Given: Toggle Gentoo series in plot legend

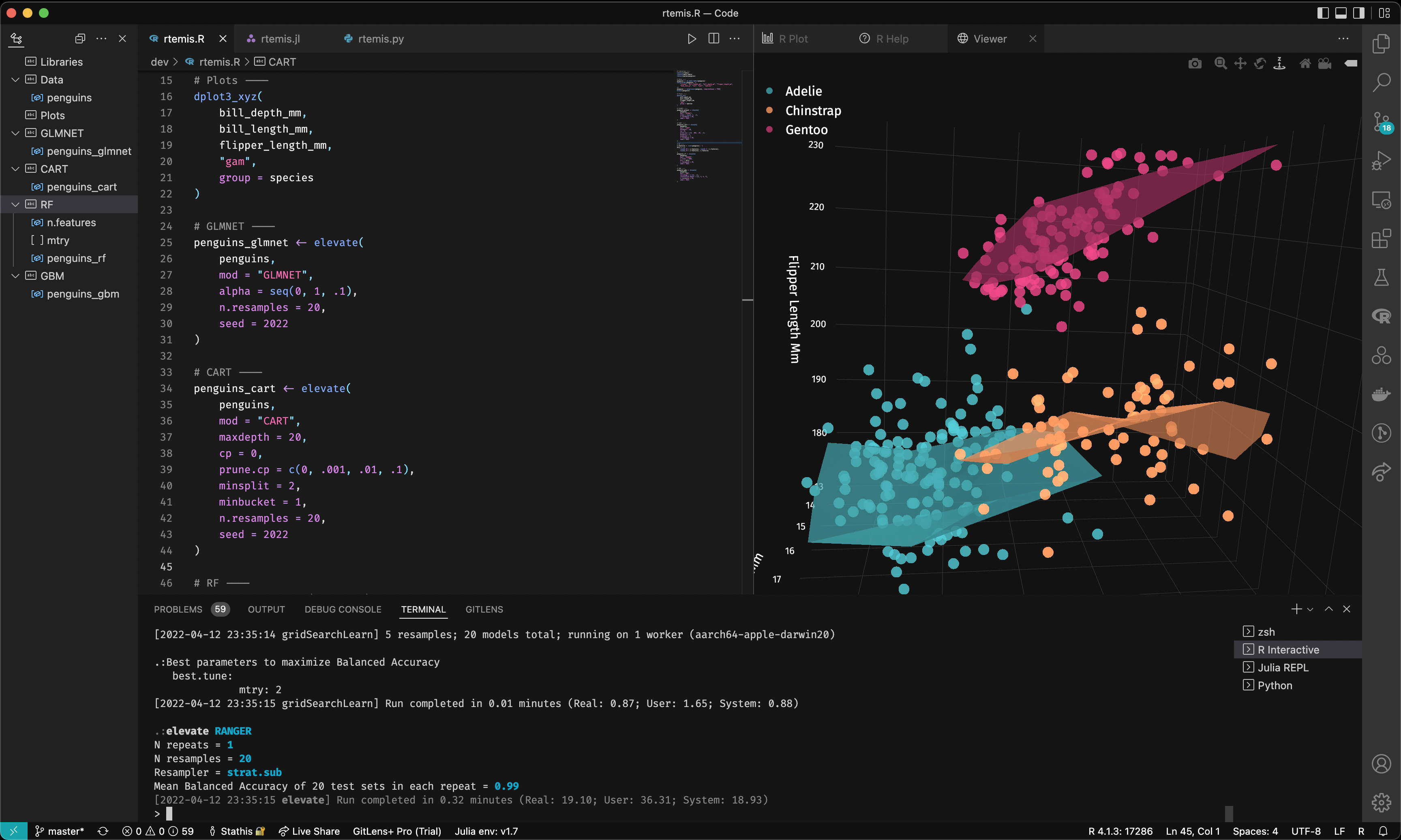Looking at the screenshot, I should (x=806, y=130).
